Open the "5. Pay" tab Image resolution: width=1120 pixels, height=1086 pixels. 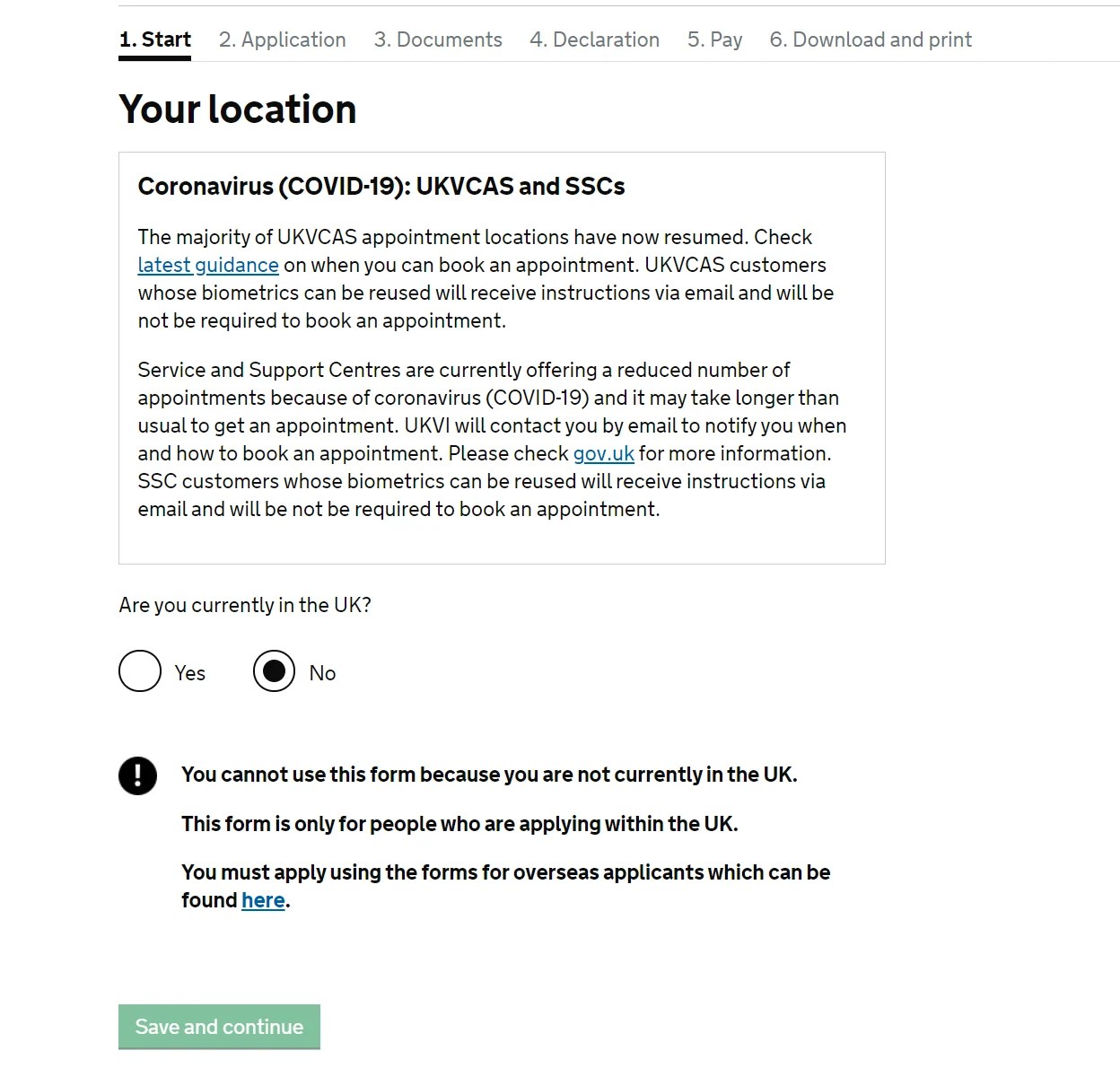[714, 39]
